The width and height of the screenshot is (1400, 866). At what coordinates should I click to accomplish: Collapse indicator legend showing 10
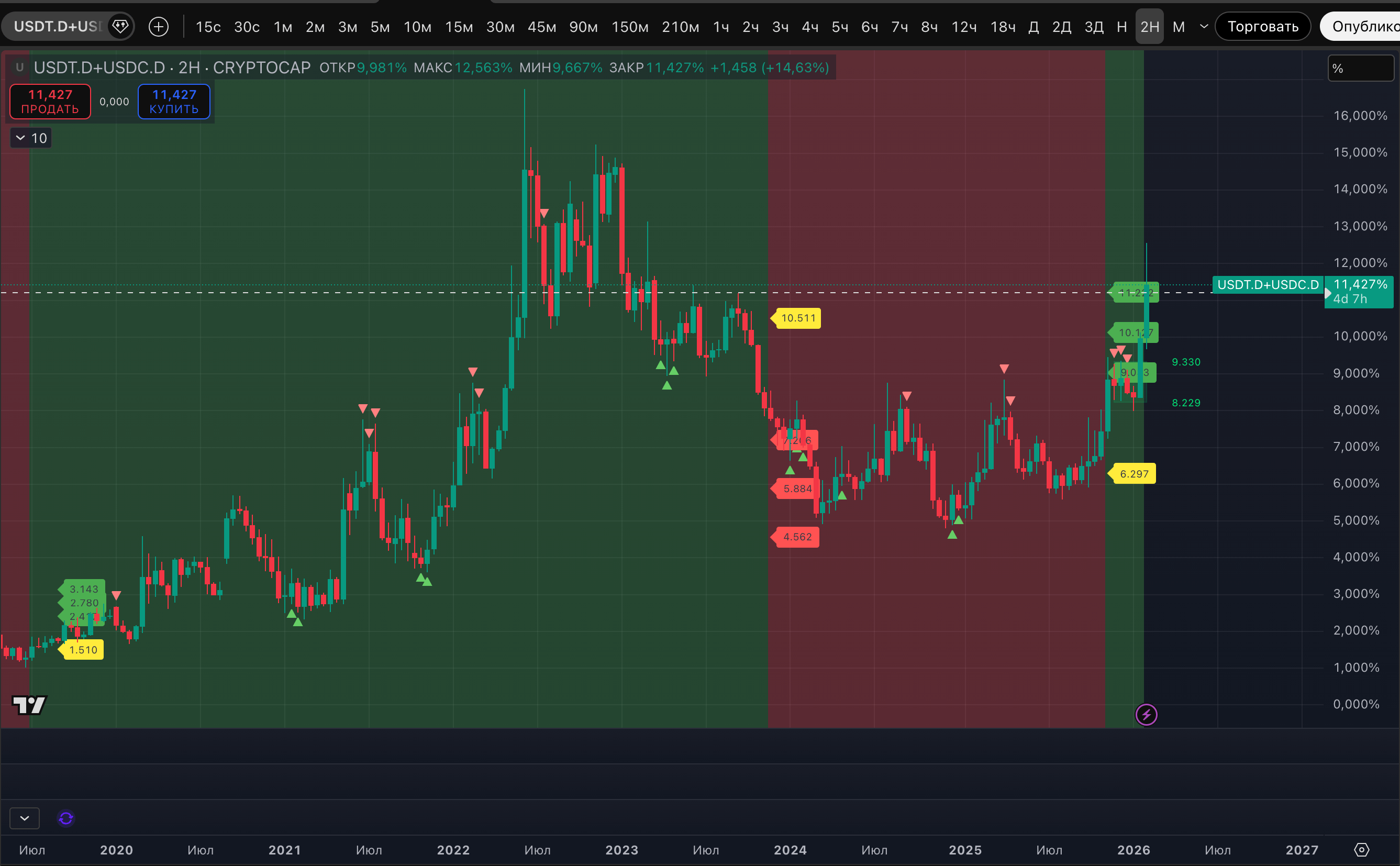click(x=20, y=138)
